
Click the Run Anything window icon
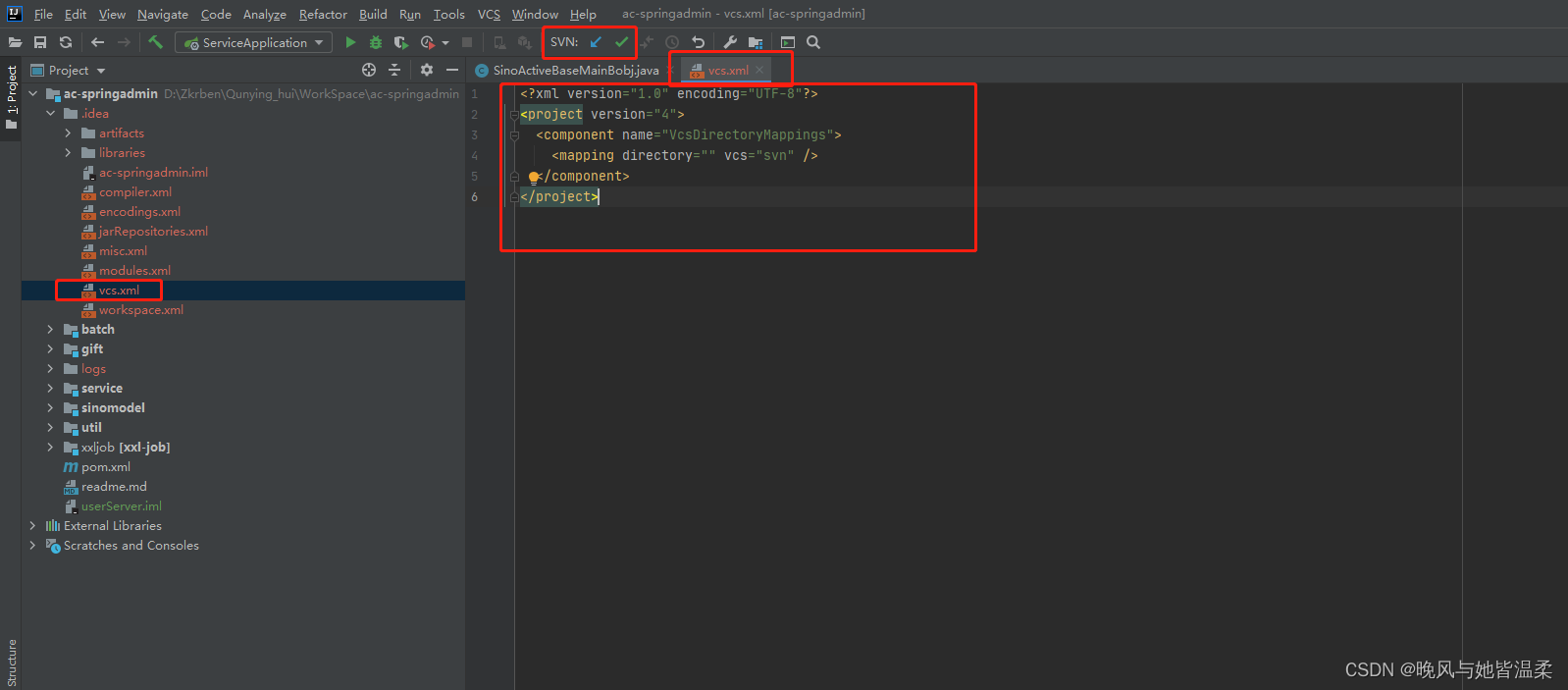(788, 42)
